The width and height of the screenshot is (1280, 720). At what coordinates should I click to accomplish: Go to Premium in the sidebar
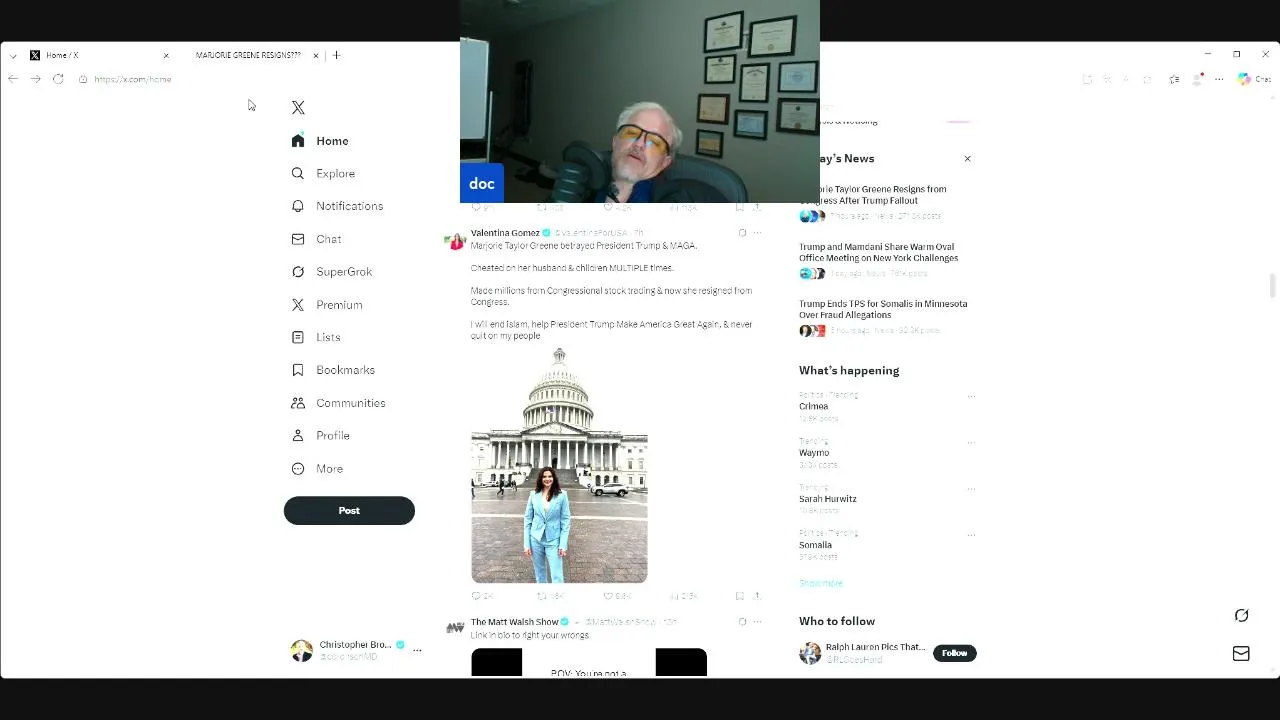point(327,305)
